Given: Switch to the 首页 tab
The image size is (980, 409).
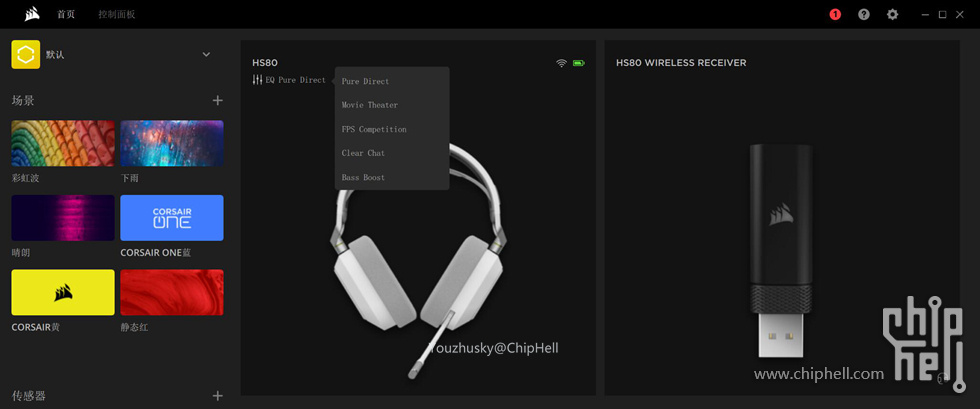Looking at the screenshot, I should point(66,14).
